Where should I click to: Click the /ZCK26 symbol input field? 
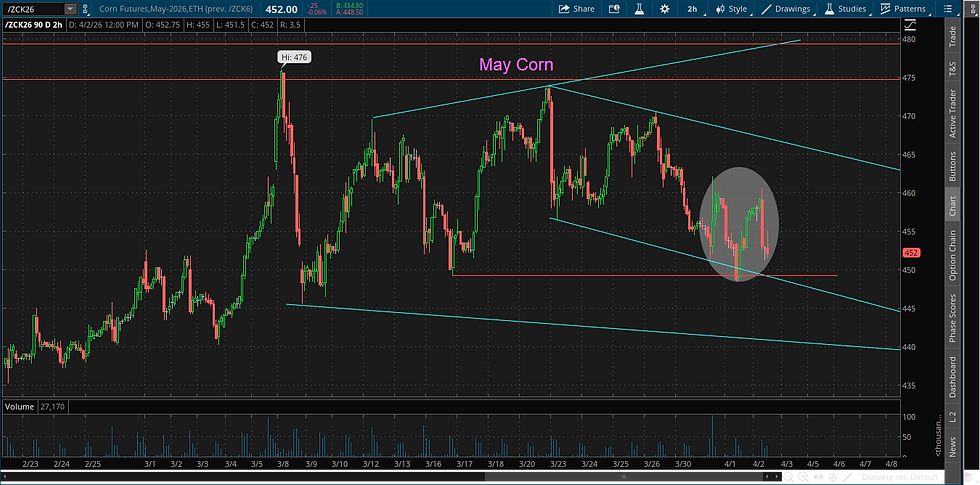[x=33, y=9]
